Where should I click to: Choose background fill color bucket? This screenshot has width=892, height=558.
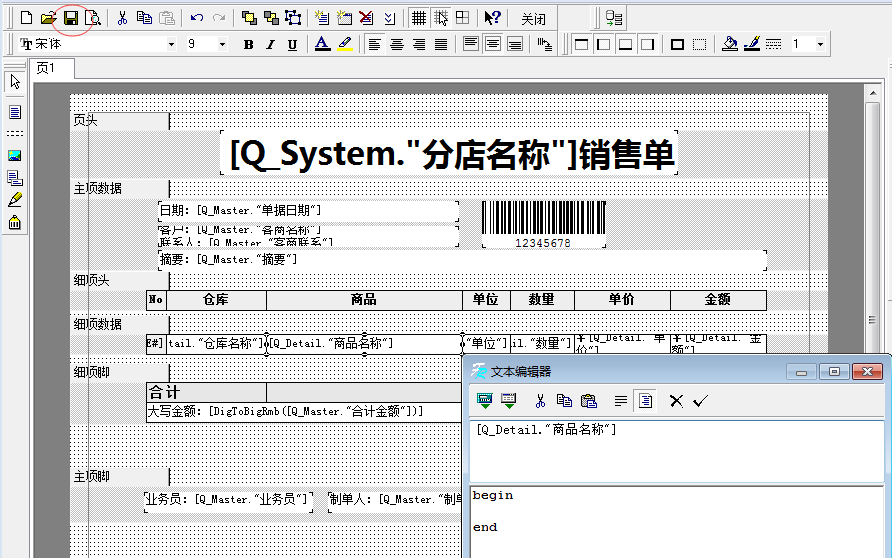click(x=729, y=44)
